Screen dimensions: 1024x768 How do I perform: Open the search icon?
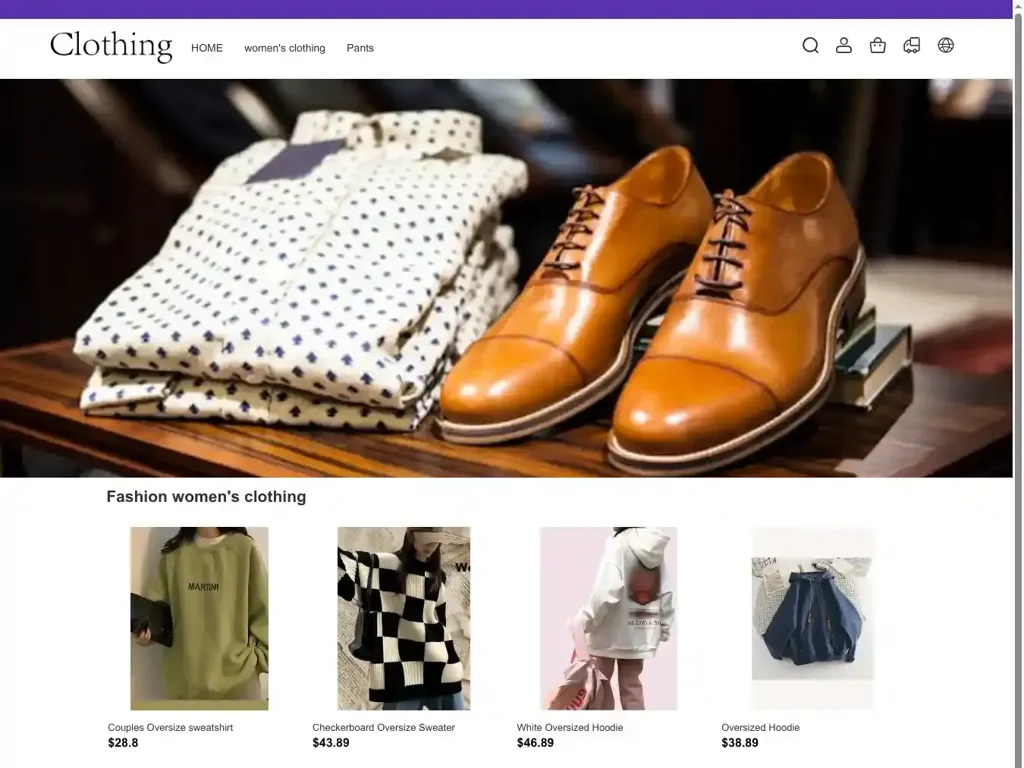[x=810, y=45]
